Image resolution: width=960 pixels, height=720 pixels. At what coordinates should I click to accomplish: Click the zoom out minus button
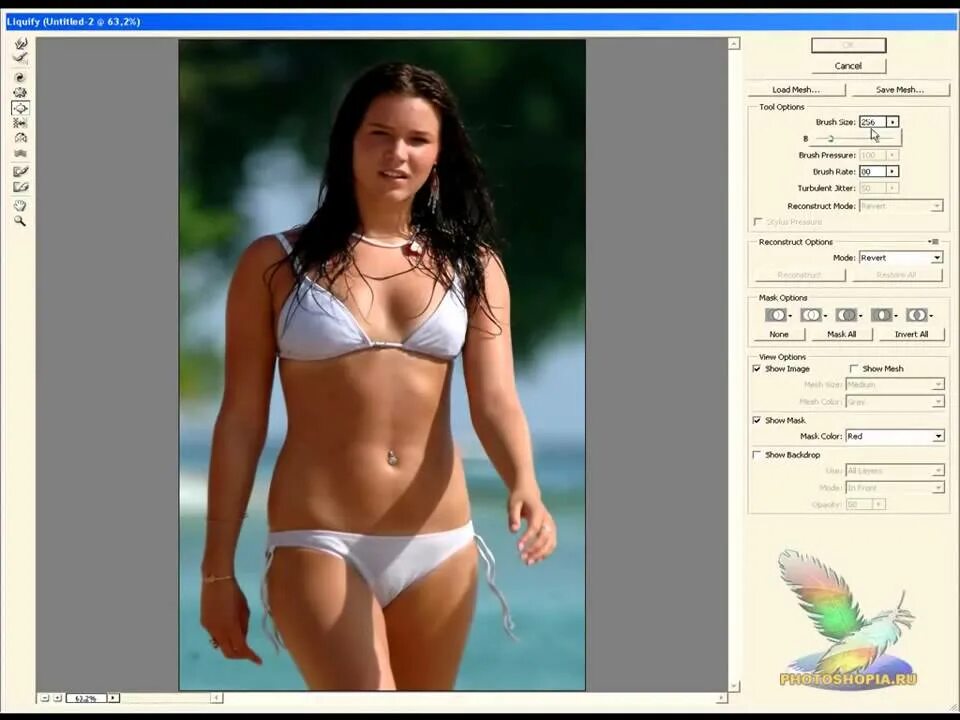pos(45,698)
